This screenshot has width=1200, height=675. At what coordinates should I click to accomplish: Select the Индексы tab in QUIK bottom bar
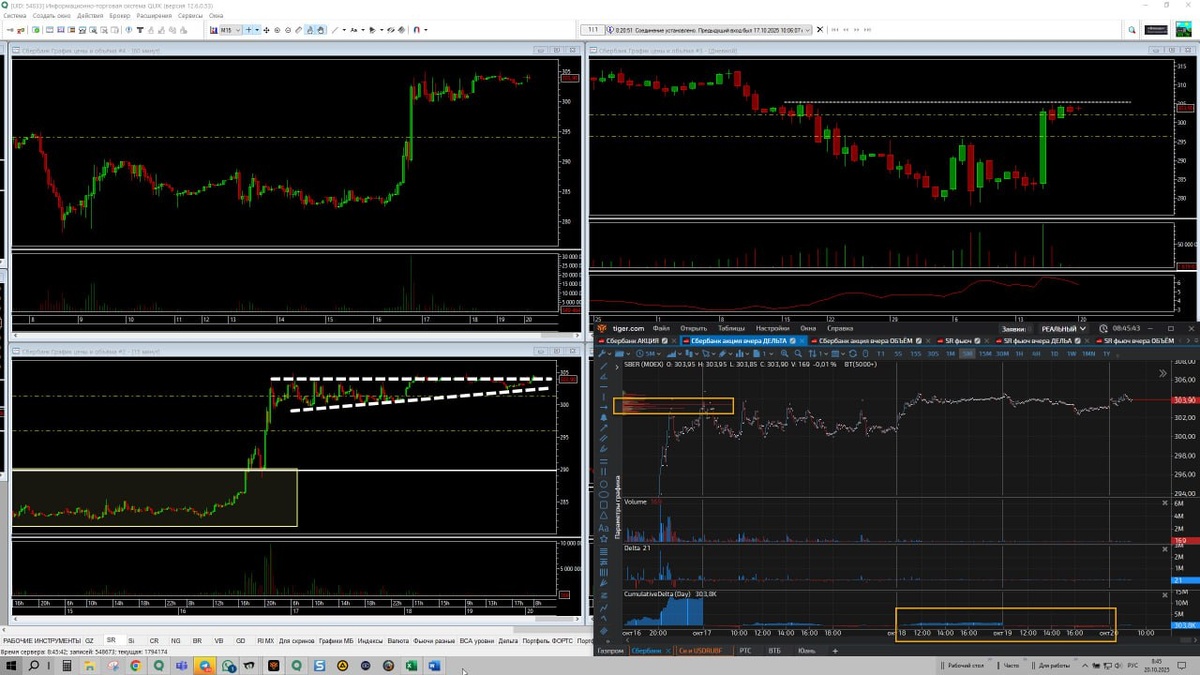coord(370,640)
